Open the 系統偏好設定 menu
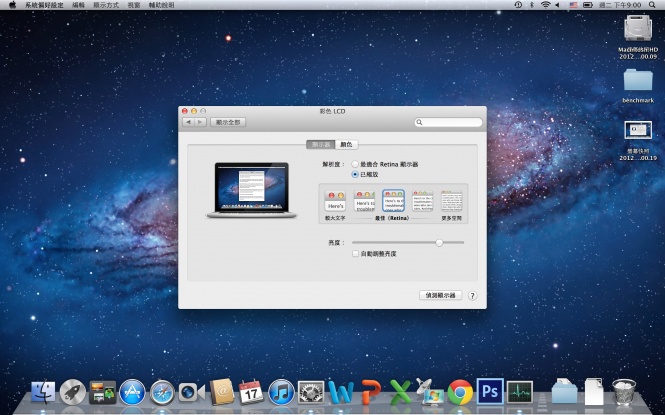The height and width of the screenshot is (415, 665). pyautogui.click(x=44, y=5)
